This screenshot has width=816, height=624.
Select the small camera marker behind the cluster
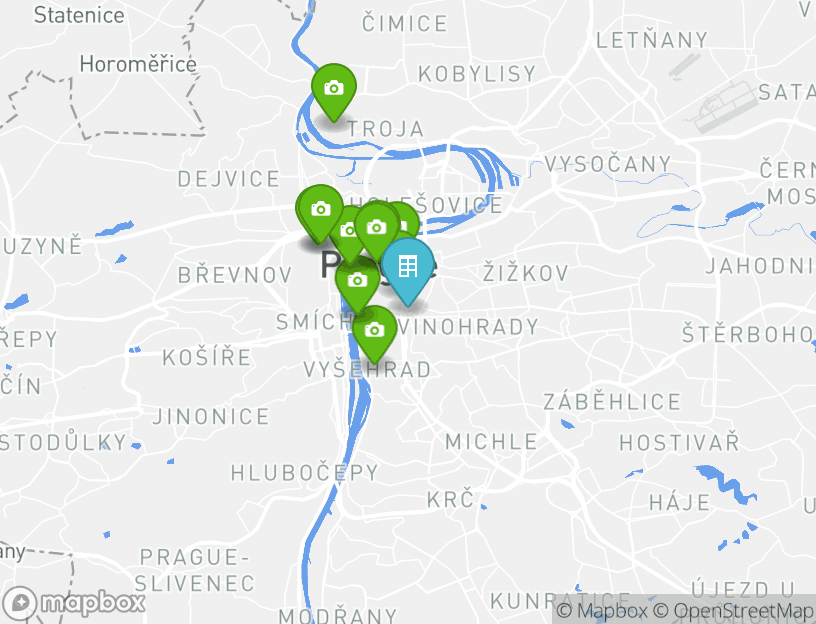coord(347,234)
